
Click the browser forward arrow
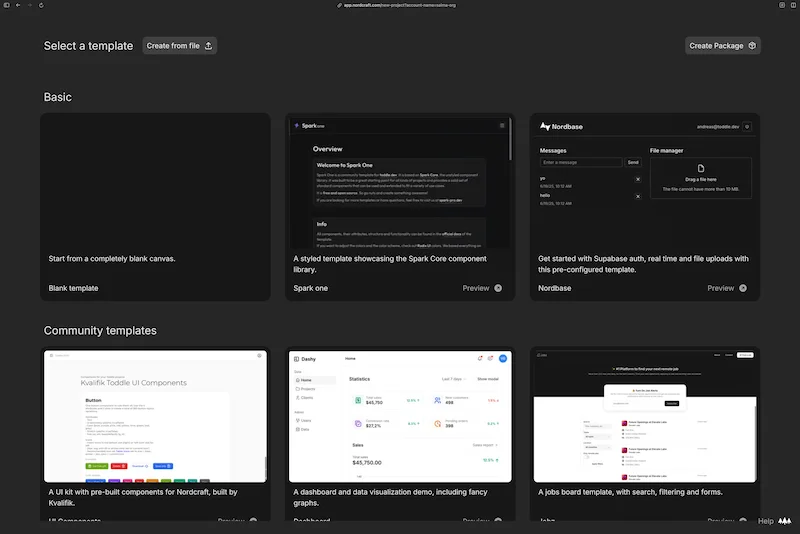click(30, 5)
